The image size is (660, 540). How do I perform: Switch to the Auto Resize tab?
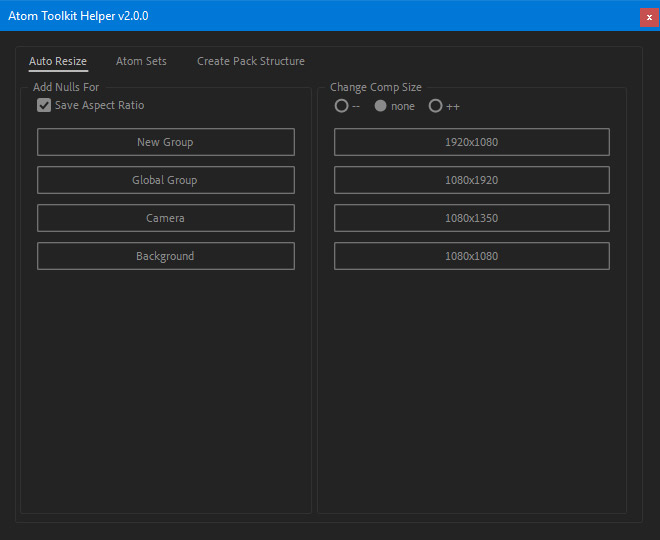58,61
